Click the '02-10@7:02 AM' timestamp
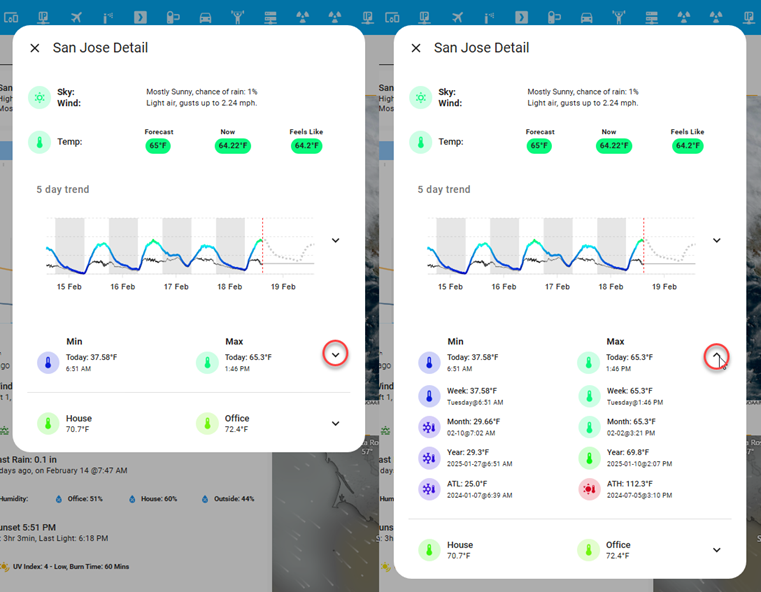The height and width of the screenshot is (592, 761). [x=471, y=433]
